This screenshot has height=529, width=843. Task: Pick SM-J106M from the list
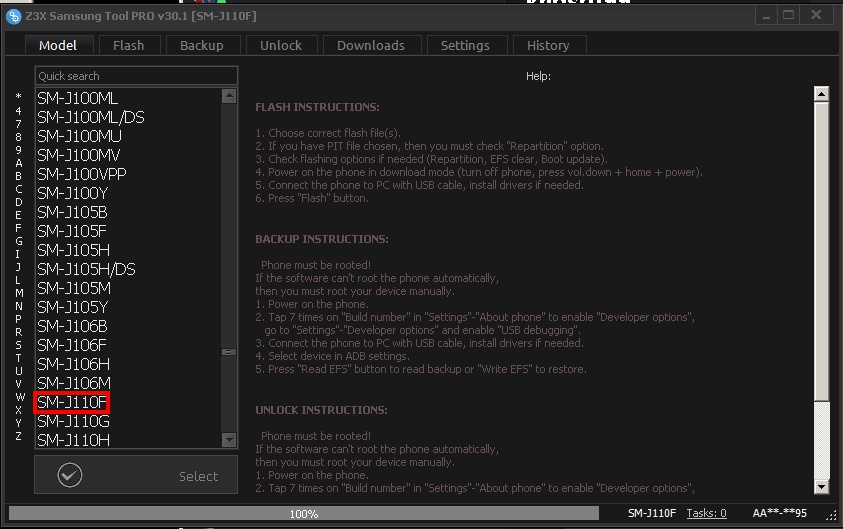click(74, 383)
